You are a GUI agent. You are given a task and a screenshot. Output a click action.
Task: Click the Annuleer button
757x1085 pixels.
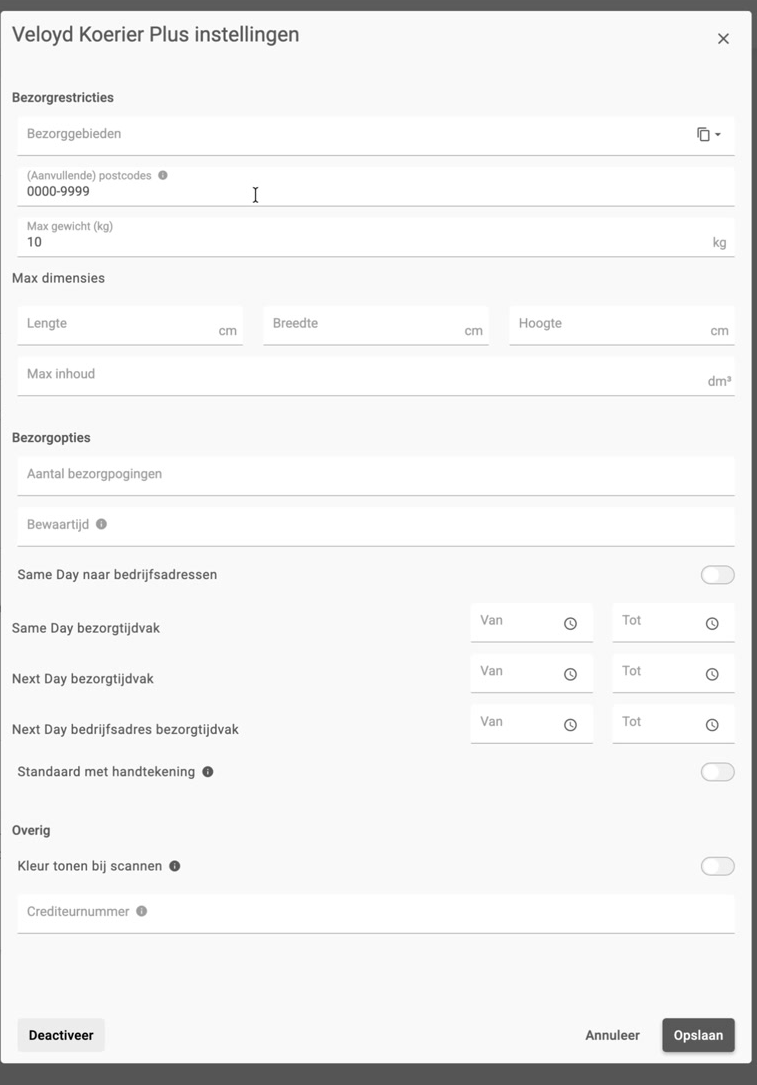click(x=612, y=1035)
